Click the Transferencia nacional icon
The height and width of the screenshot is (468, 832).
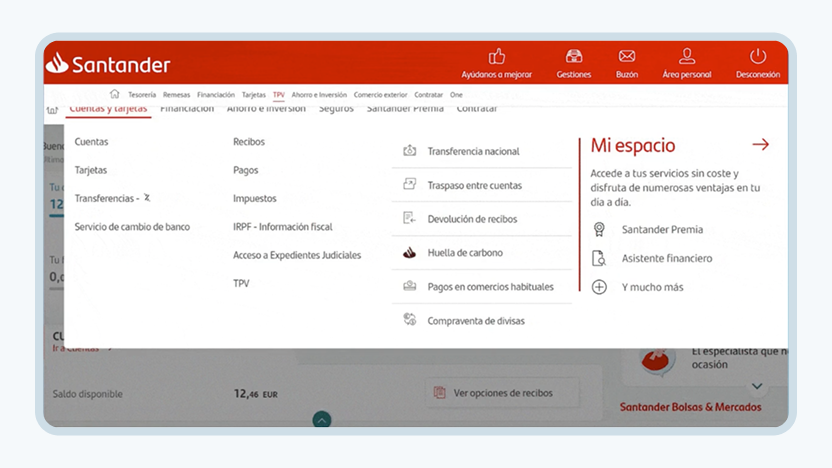point(410,151)
